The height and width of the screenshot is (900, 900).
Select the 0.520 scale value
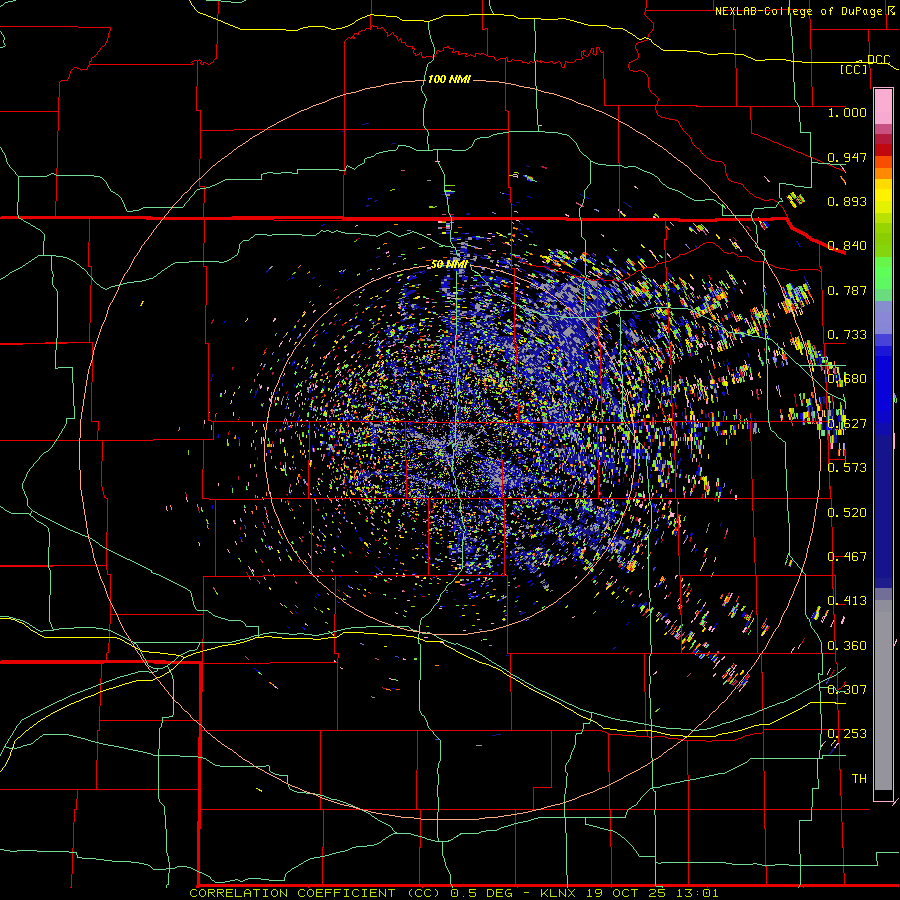(x=847, y=512)
